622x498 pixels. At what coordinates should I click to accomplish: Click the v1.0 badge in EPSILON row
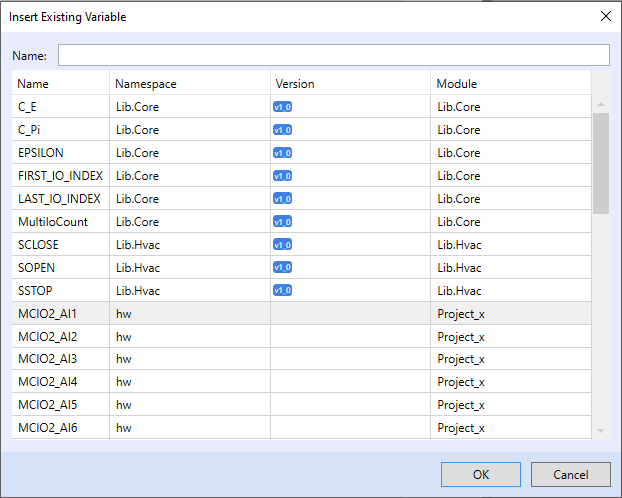[x=282, y=153]
